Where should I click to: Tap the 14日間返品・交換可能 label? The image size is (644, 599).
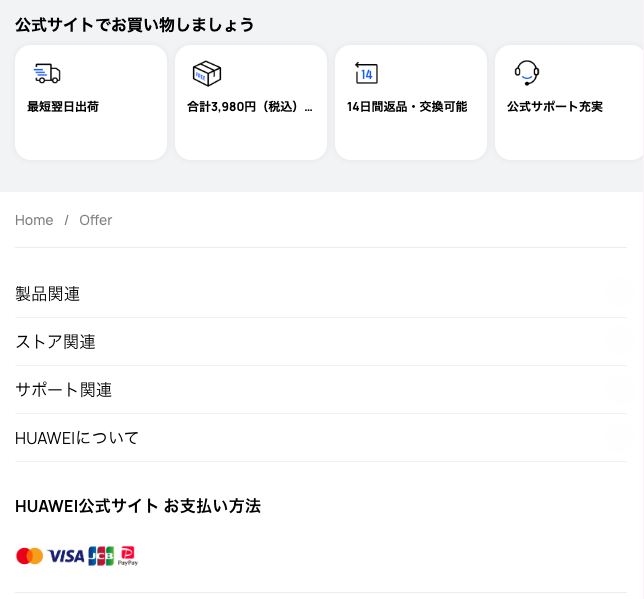[x=407, y=107]
